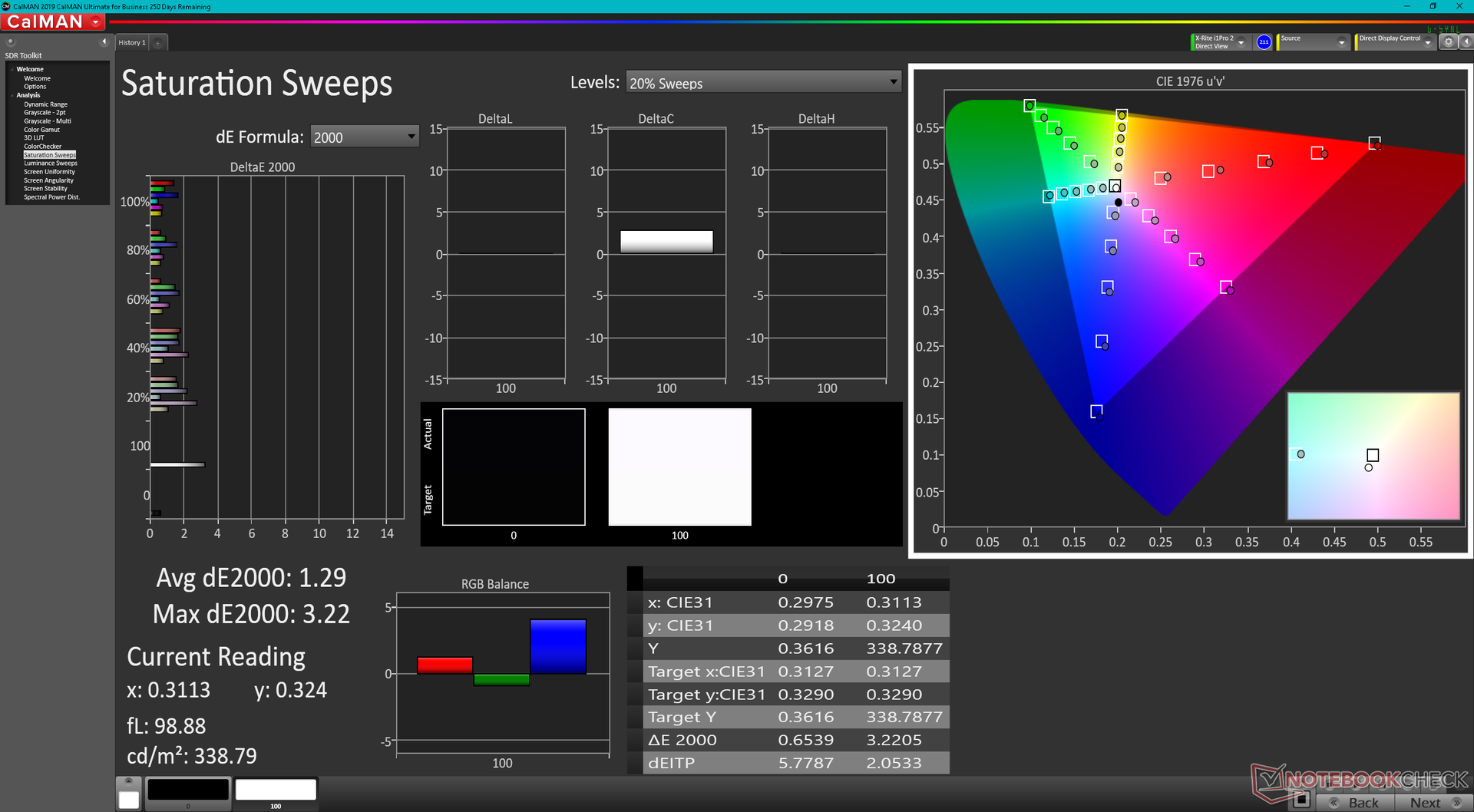
Task: Click the black Actual/Target swatch labeled 0
Action: point(514,467)
